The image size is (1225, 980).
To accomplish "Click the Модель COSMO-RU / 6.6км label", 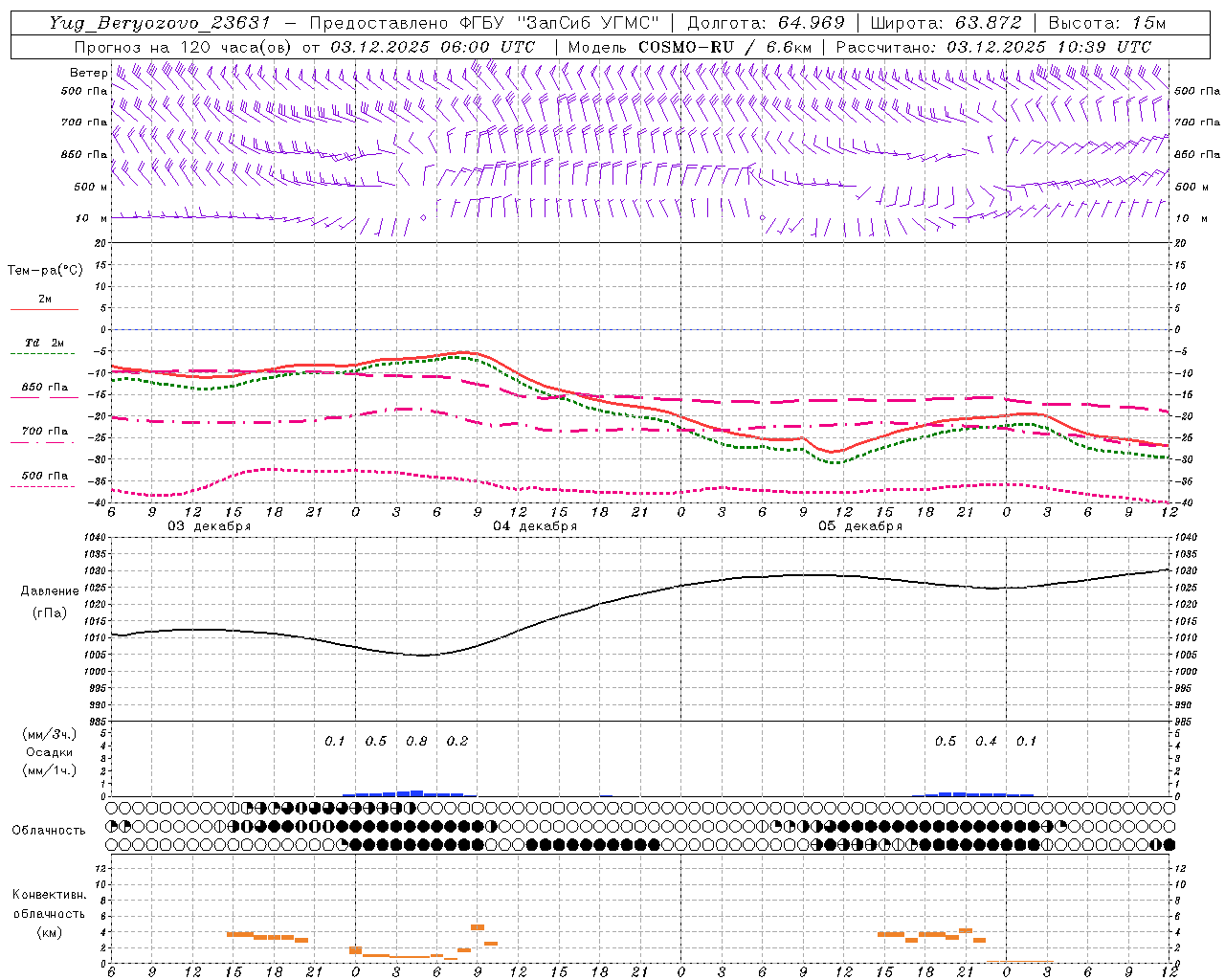I will 689,47.
